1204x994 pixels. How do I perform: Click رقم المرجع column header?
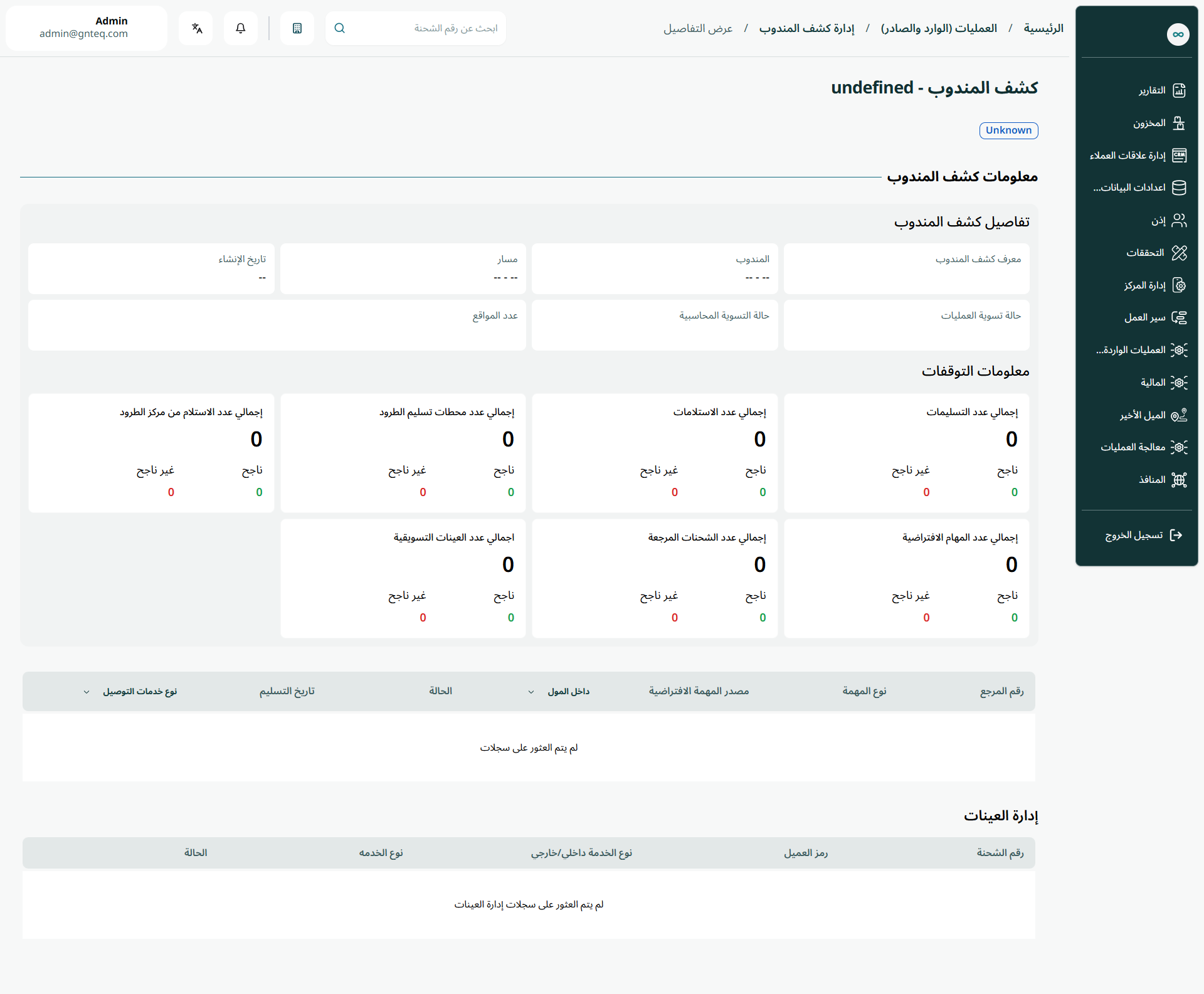tap(1001, 691)
